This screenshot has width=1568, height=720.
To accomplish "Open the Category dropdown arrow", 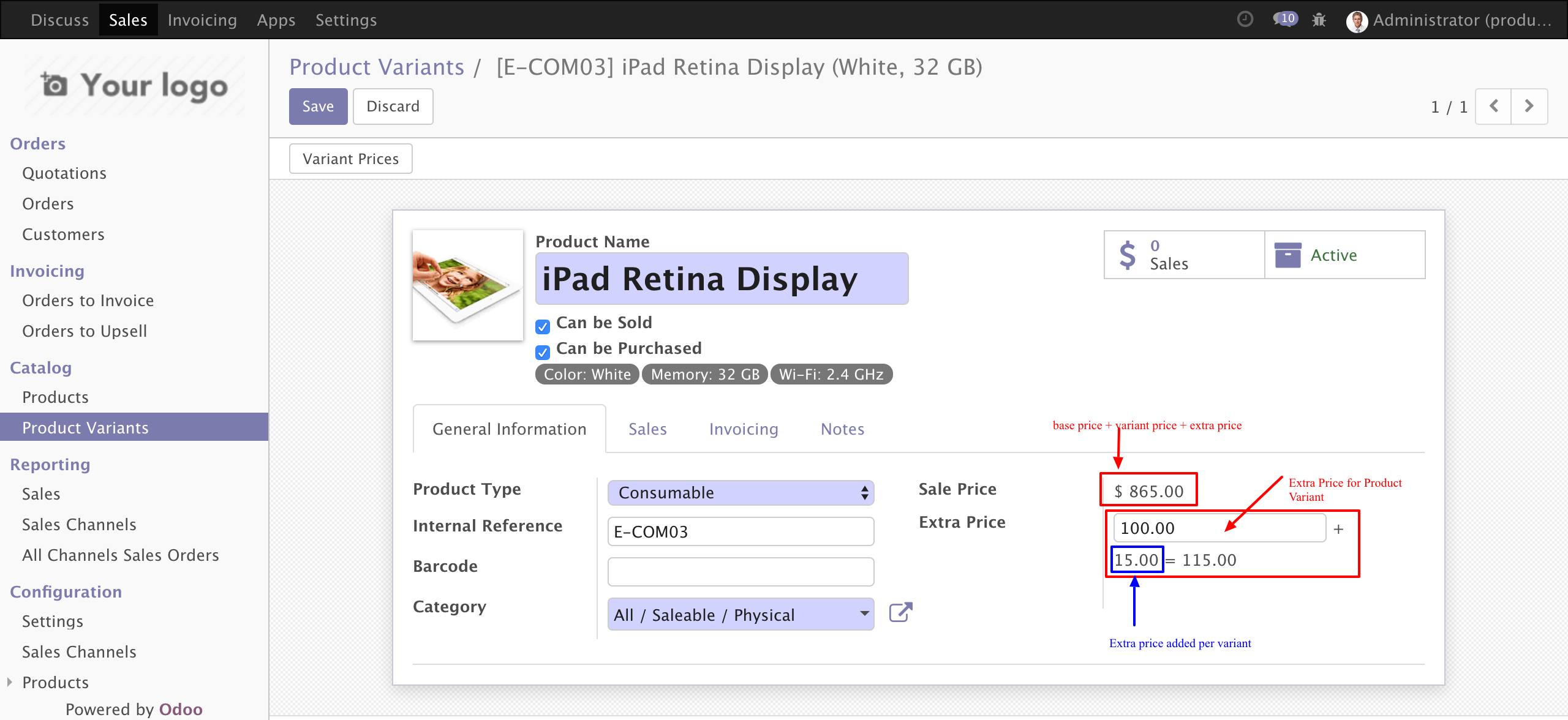I will 864,613.
